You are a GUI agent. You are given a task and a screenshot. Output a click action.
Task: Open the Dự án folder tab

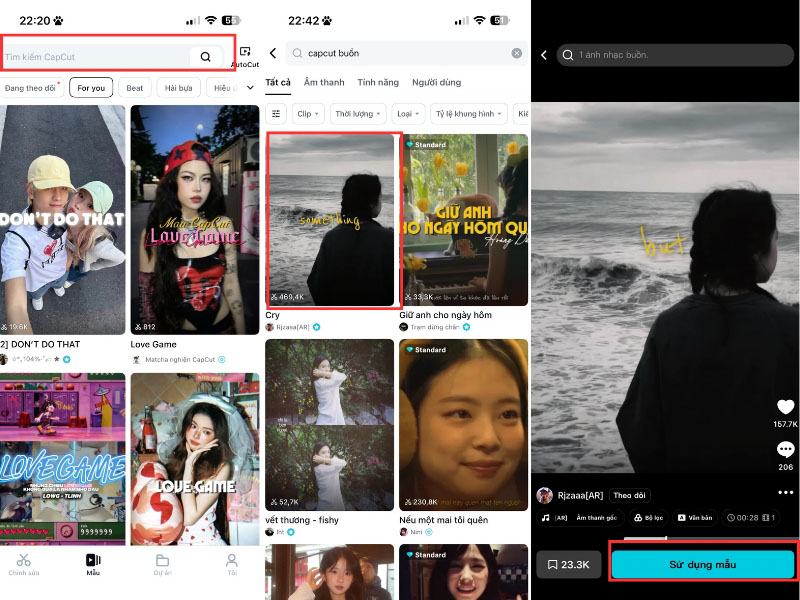tap(162, 565)
